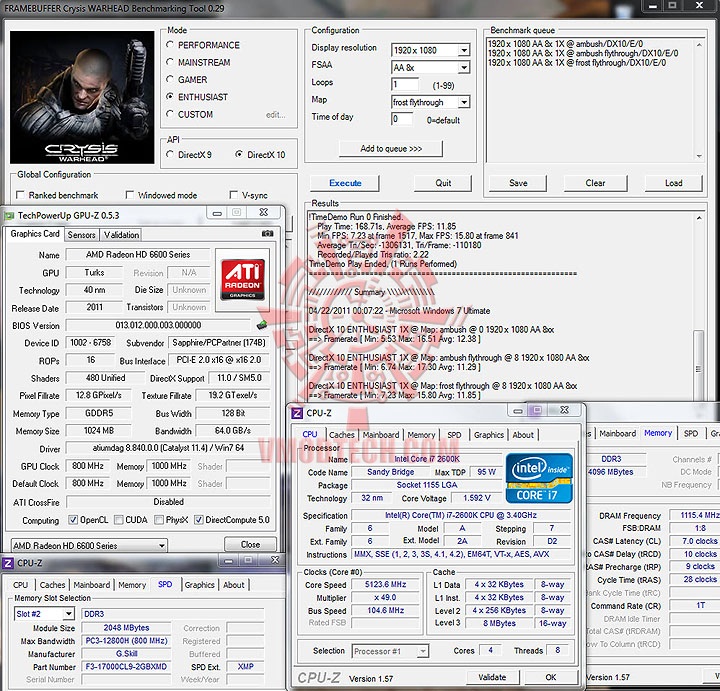The image size is (720, 691).
Task: Switch to the Validation tab in GPU-Z
Action: (x=121, y=235)
